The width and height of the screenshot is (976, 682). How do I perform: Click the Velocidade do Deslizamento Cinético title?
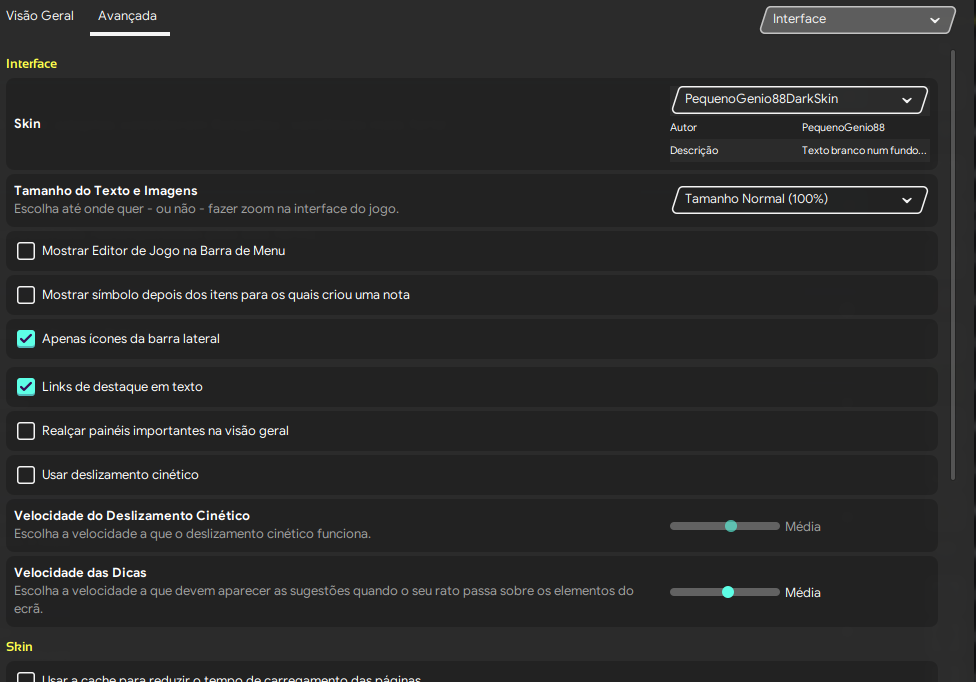tap(132, 516)
